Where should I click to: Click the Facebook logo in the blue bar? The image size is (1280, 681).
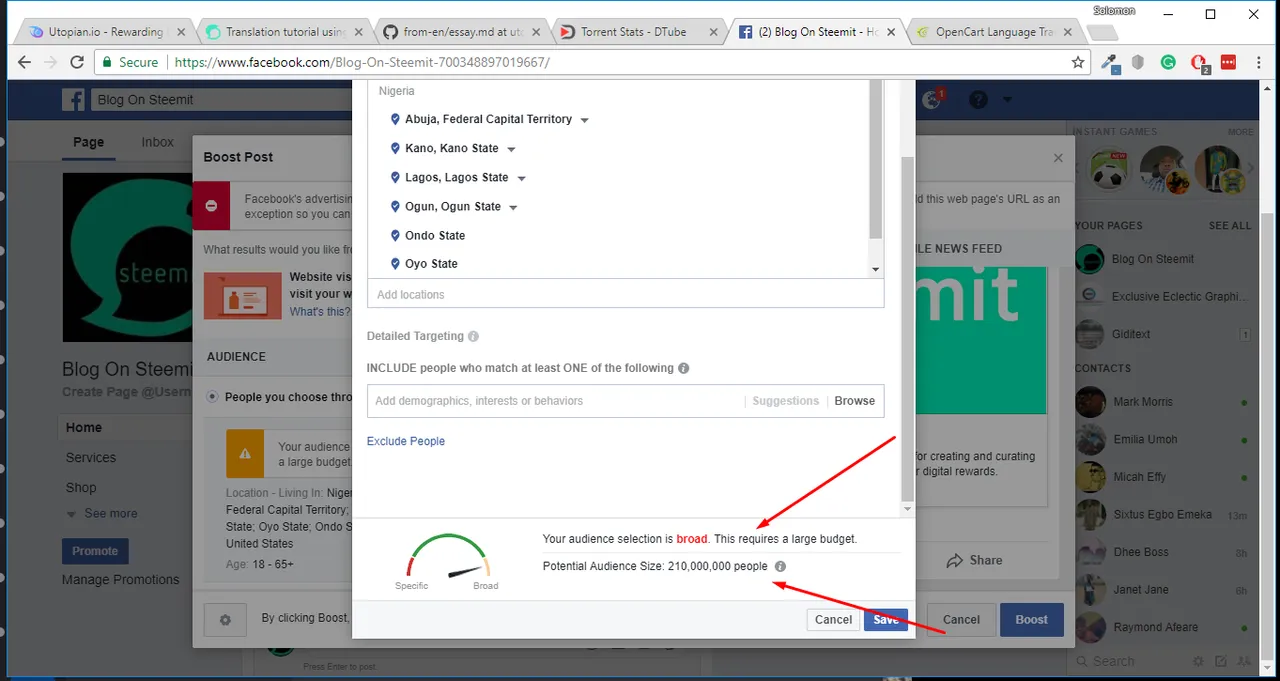[73, 100]
